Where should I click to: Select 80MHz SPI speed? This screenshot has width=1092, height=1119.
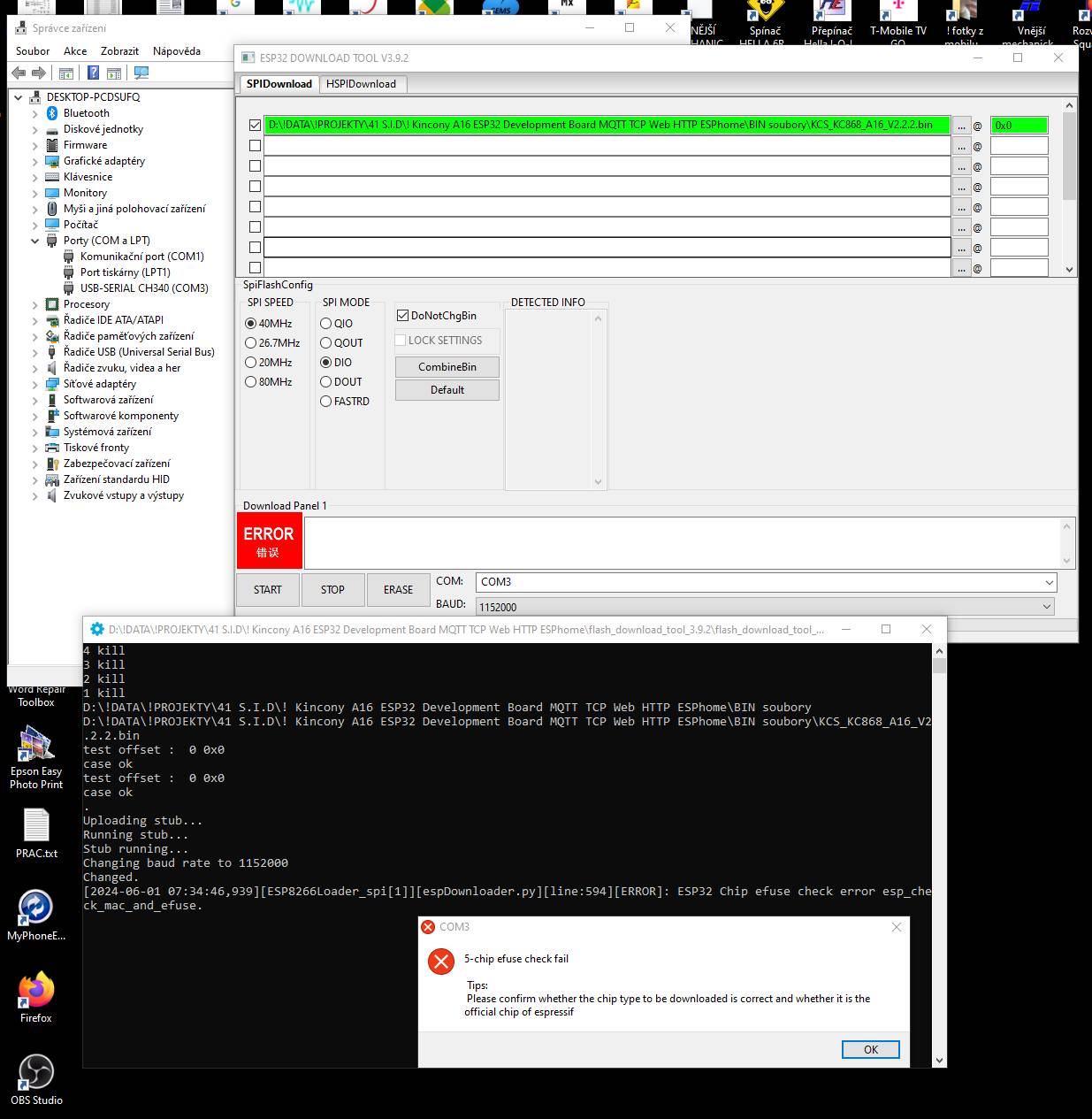coord(251,382)
